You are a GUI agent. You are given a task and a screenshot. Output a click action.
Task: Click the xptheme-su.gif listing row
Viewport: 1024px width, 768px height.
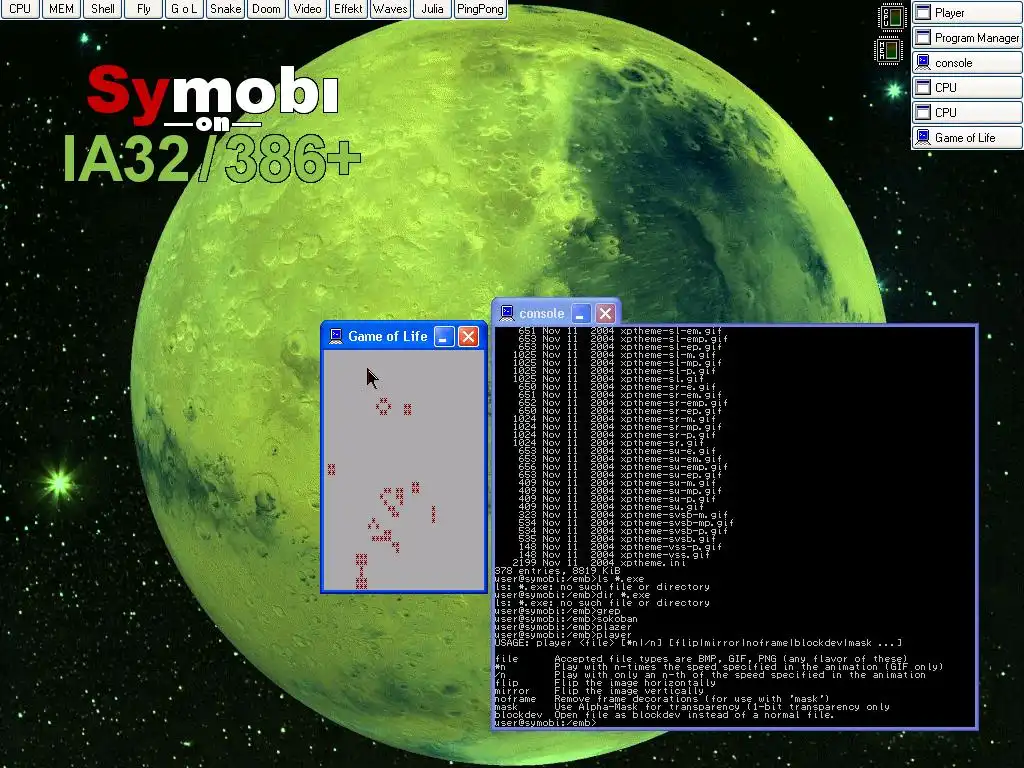(611, 507)
